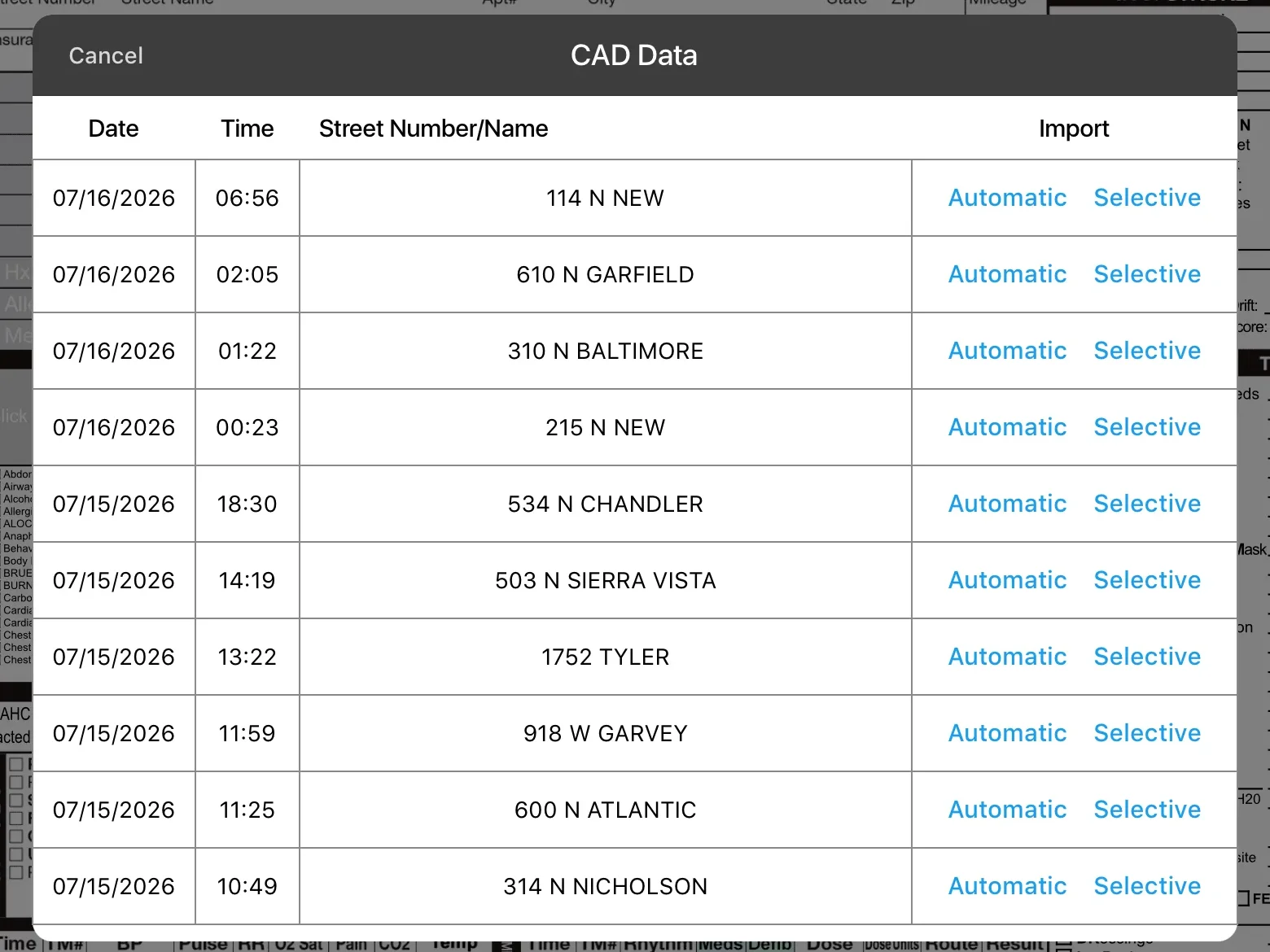Viewport: 1270px width, 952px height.
Task: Click the Date column header
Action: click(x=113, y=129)
